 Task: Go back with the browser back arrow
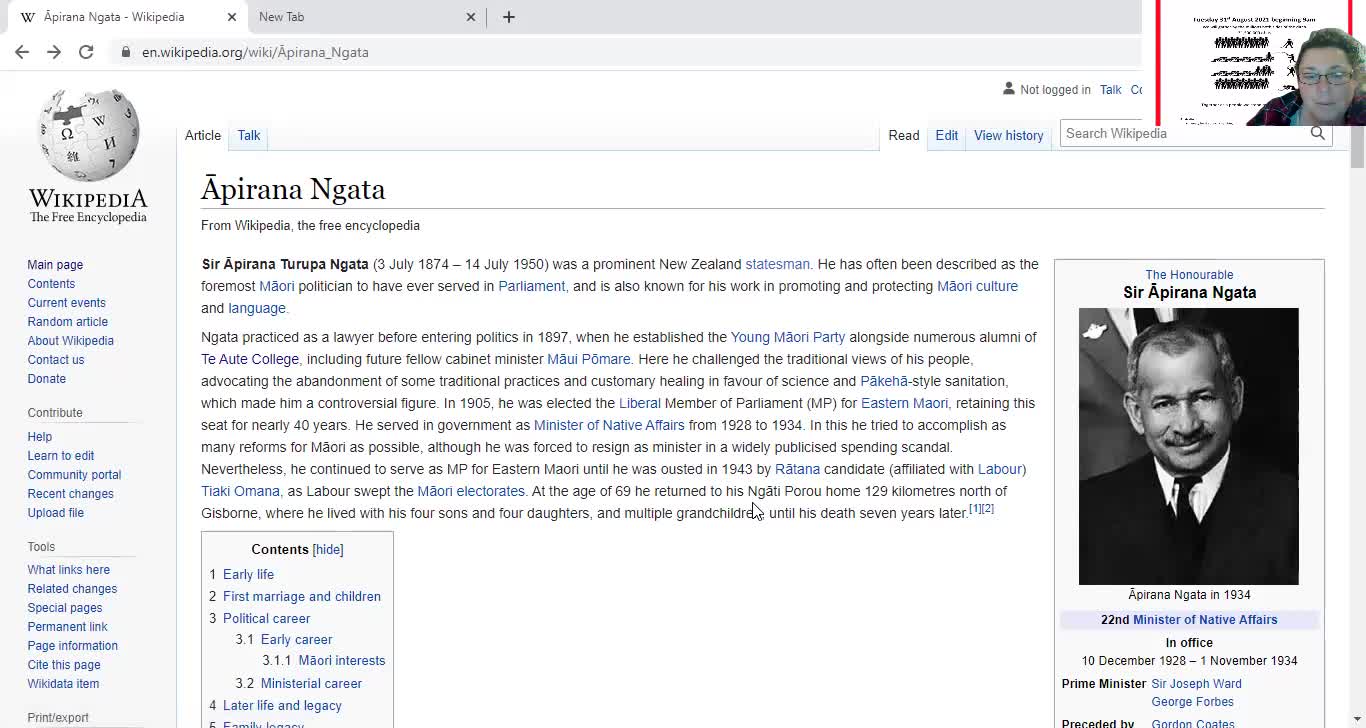click(x=22, y=52)
